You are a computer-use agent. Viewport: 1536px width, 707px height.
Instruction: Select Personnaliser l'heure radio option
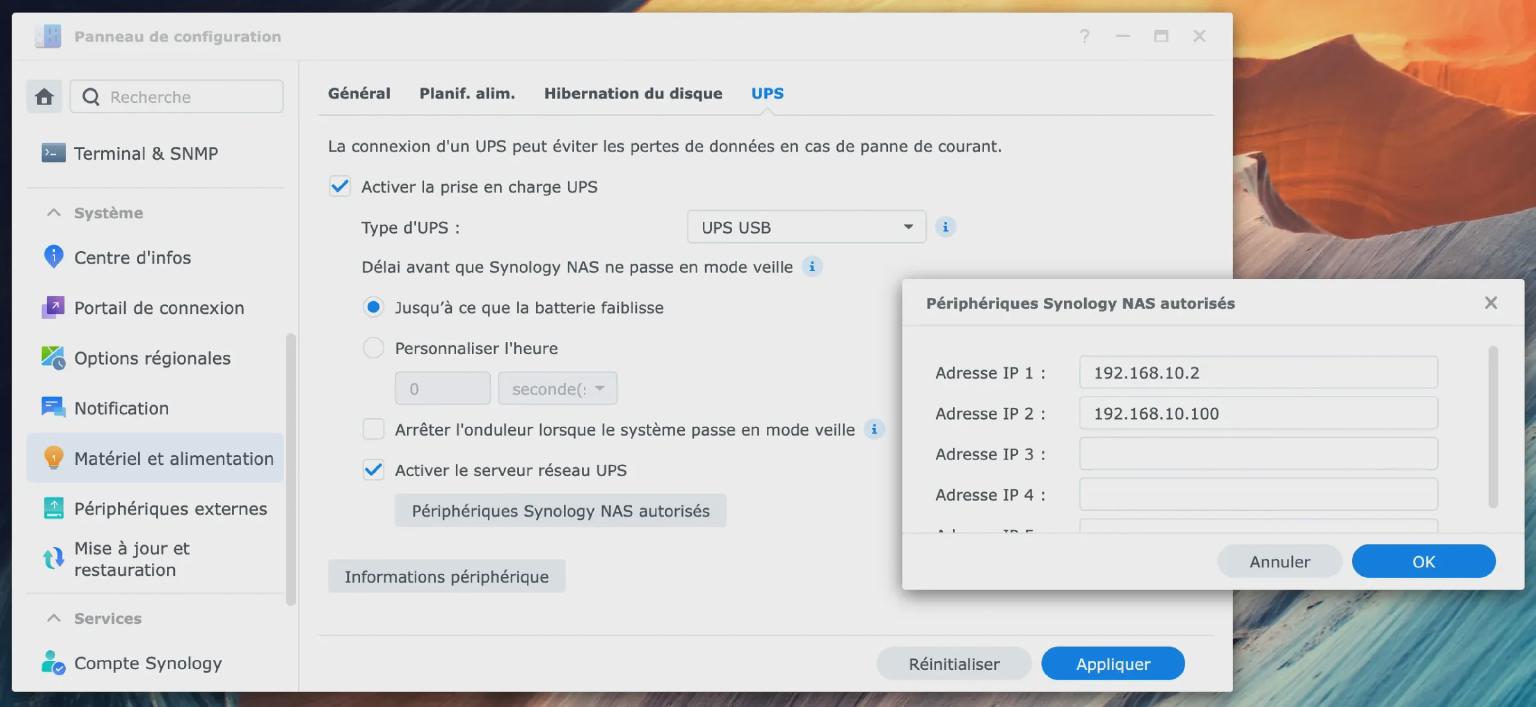tap(373, 348)
